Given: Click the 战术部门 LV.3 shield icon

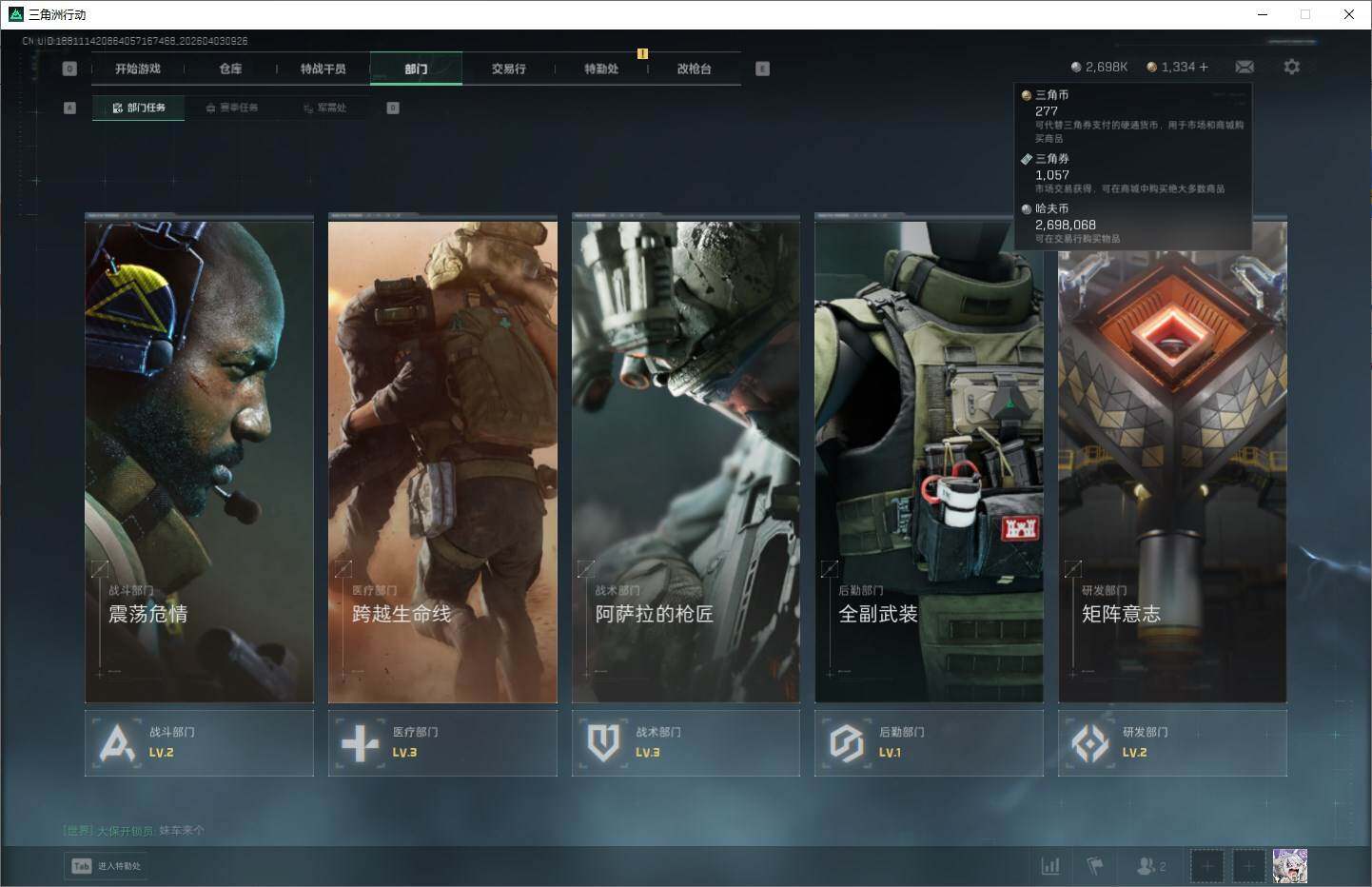Looking at the screenshot, I should pos(603,743).
